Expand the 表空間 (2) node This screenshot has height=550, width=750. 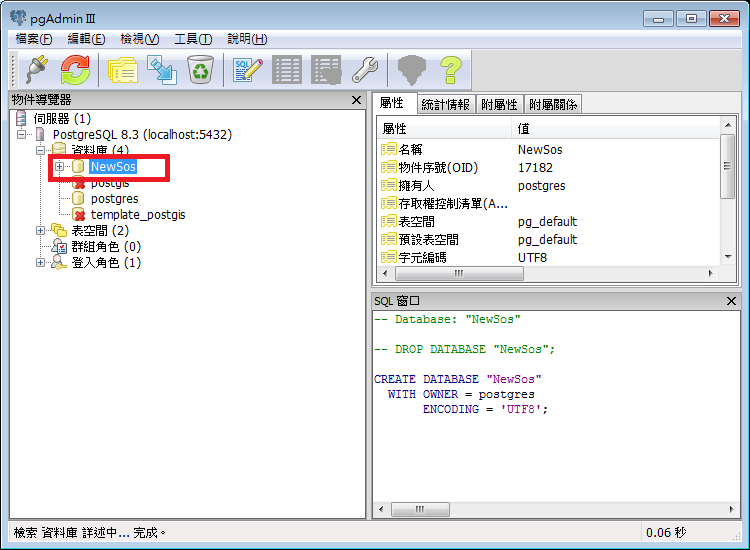(41, 231)
